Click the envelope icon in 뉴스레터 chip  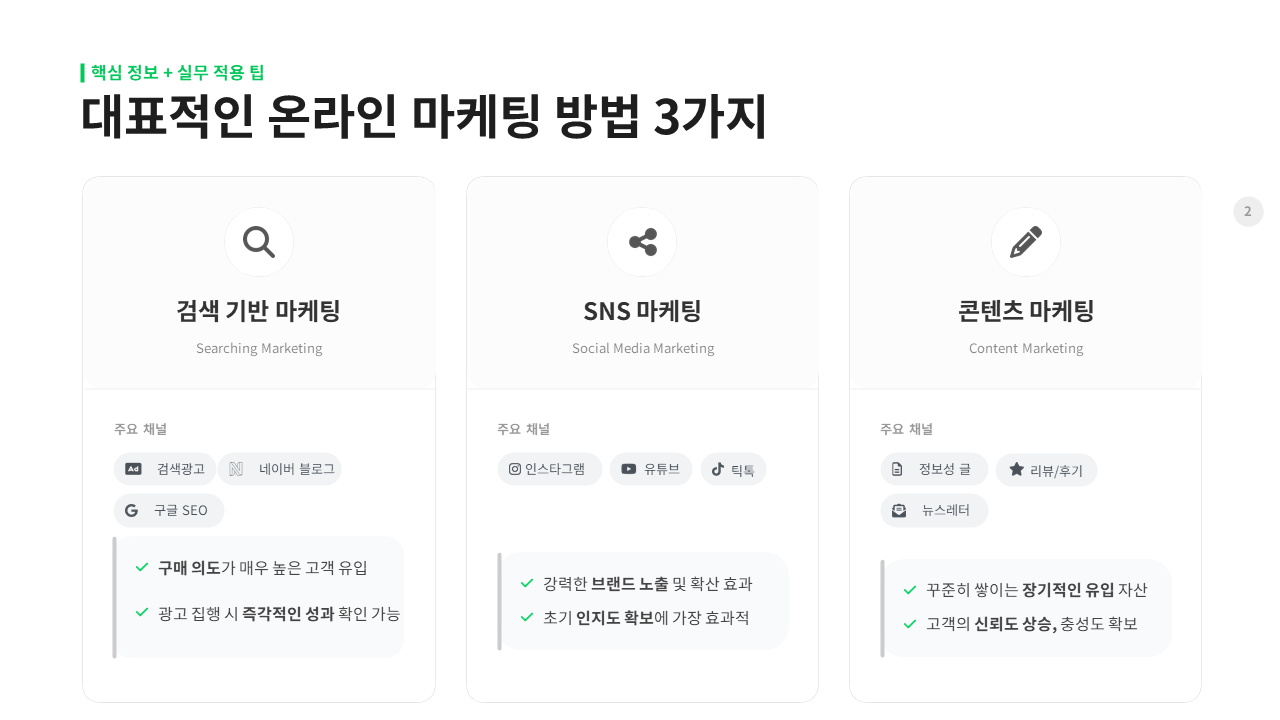pyautogui.click(x=899, y=510)
